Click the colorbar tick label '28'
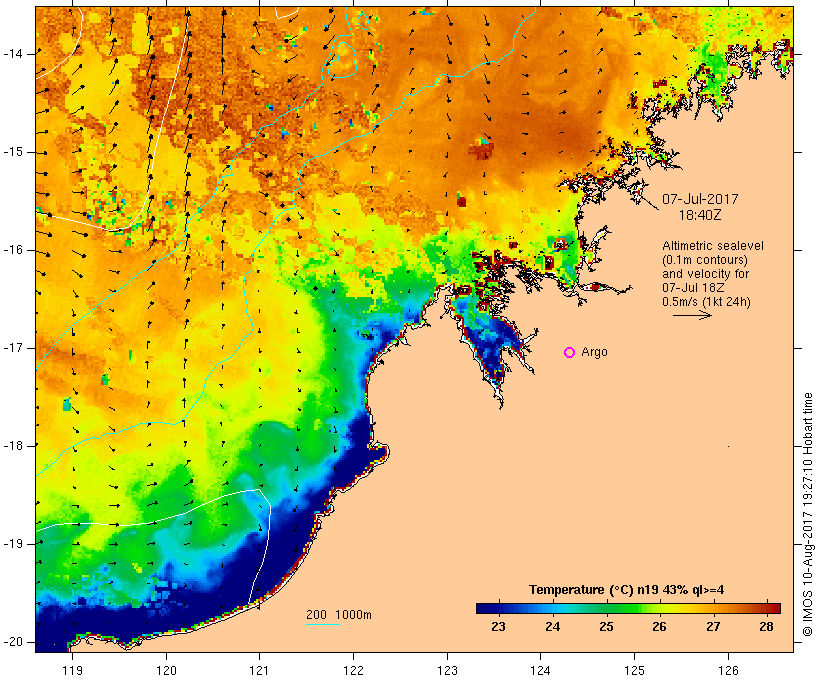Screen dimensions: 820x680 pos(767,627)
